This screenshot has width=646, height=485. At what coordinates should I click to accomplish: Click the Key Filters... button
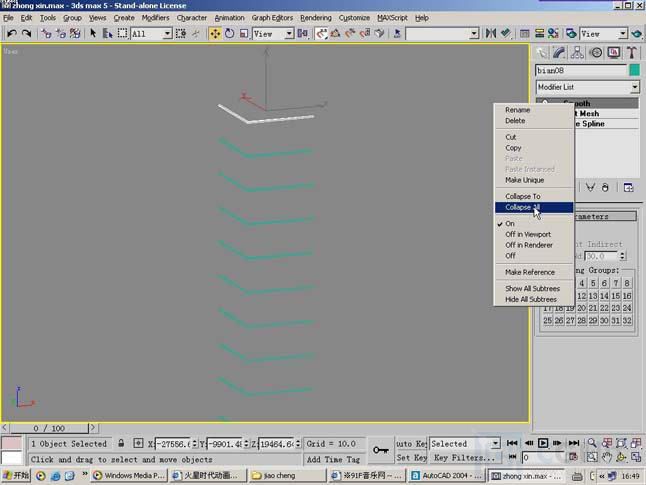tap(464, 458)
